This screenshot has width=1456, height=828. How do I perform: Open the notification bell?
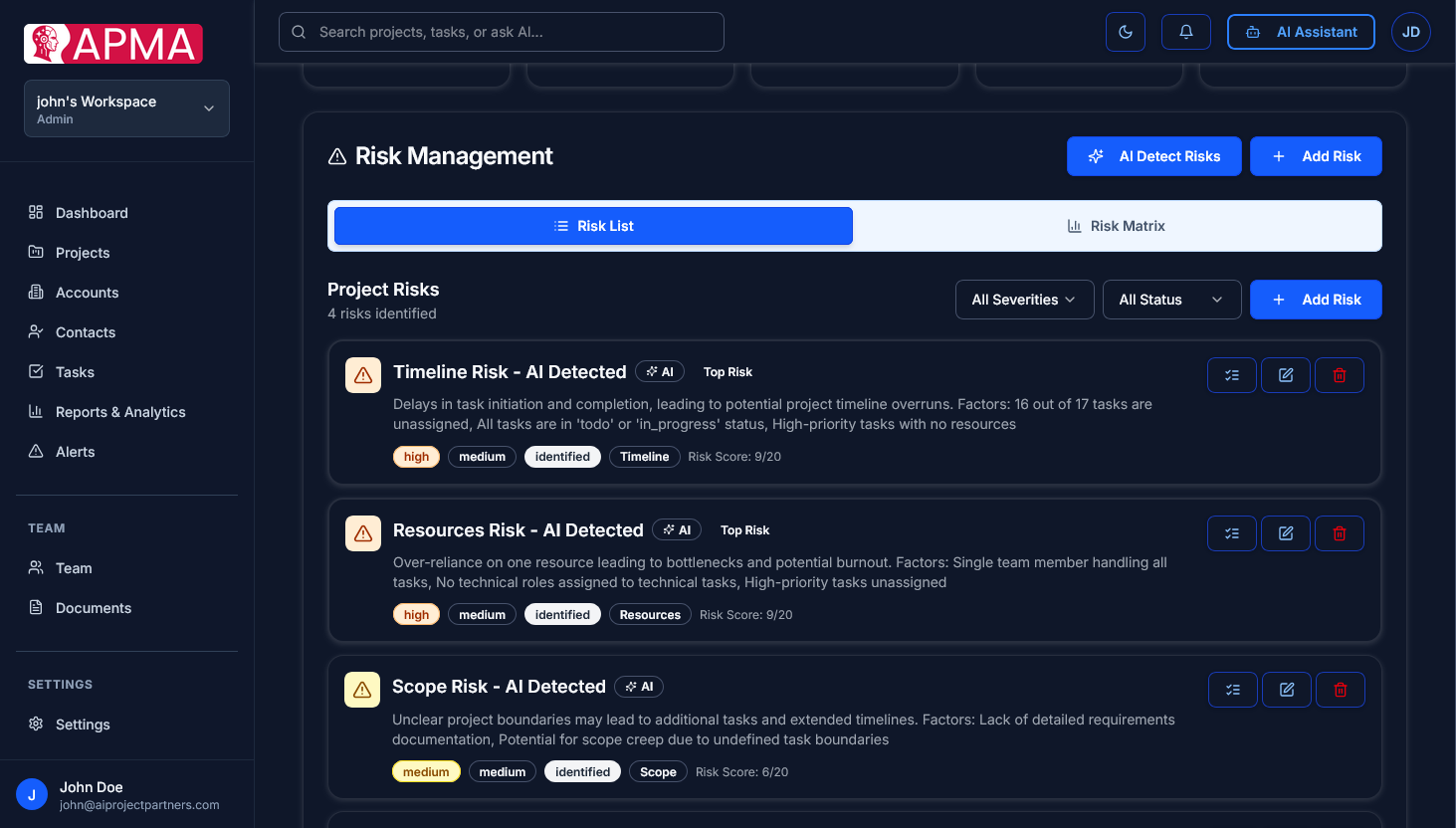(1185, 31)
